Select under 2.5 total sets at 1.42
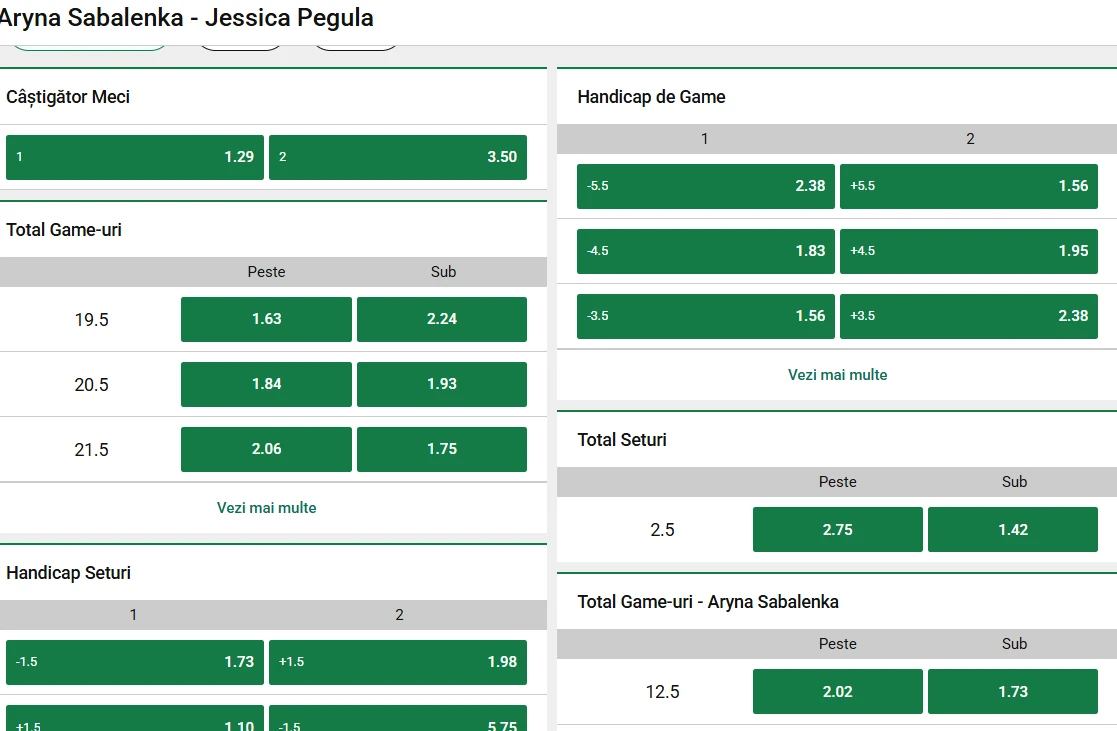This screenshot has width=1117, height=731. click(x=1013, y=530)
